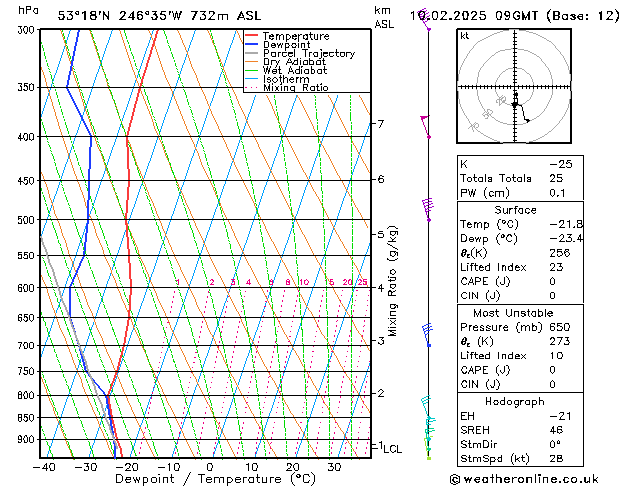This screenshot has width=629, height=486.
Task: Click the 'kt' unit label in hodograph
Action: click(x=465, y=36)
